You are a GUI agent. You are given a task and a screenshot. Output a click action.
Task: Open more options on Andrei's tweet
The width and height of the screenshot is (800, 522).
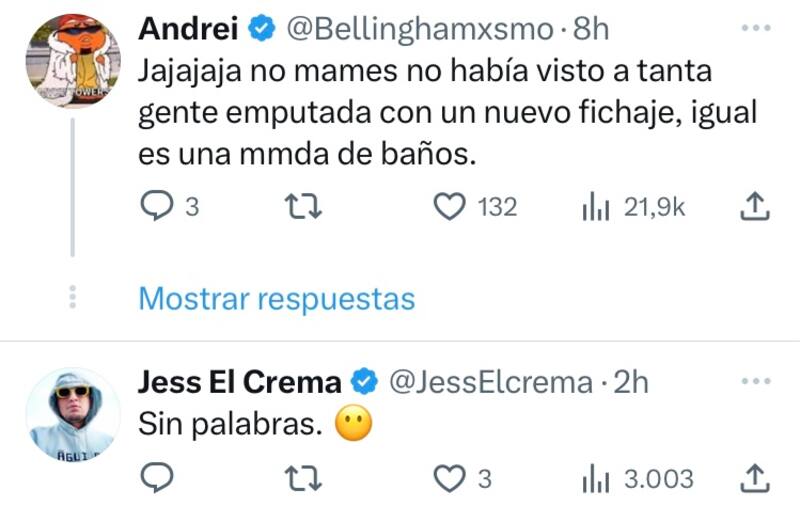755,30
